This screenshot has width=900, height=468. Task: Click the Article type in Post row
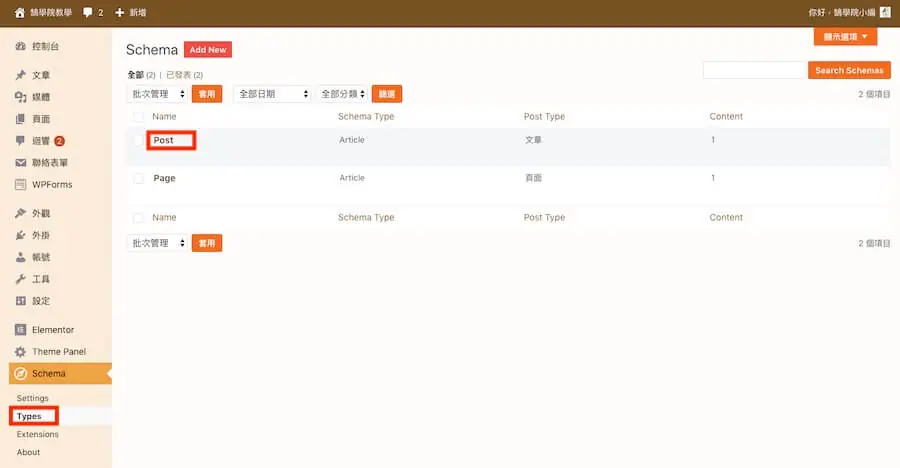[x=352, y=140]
